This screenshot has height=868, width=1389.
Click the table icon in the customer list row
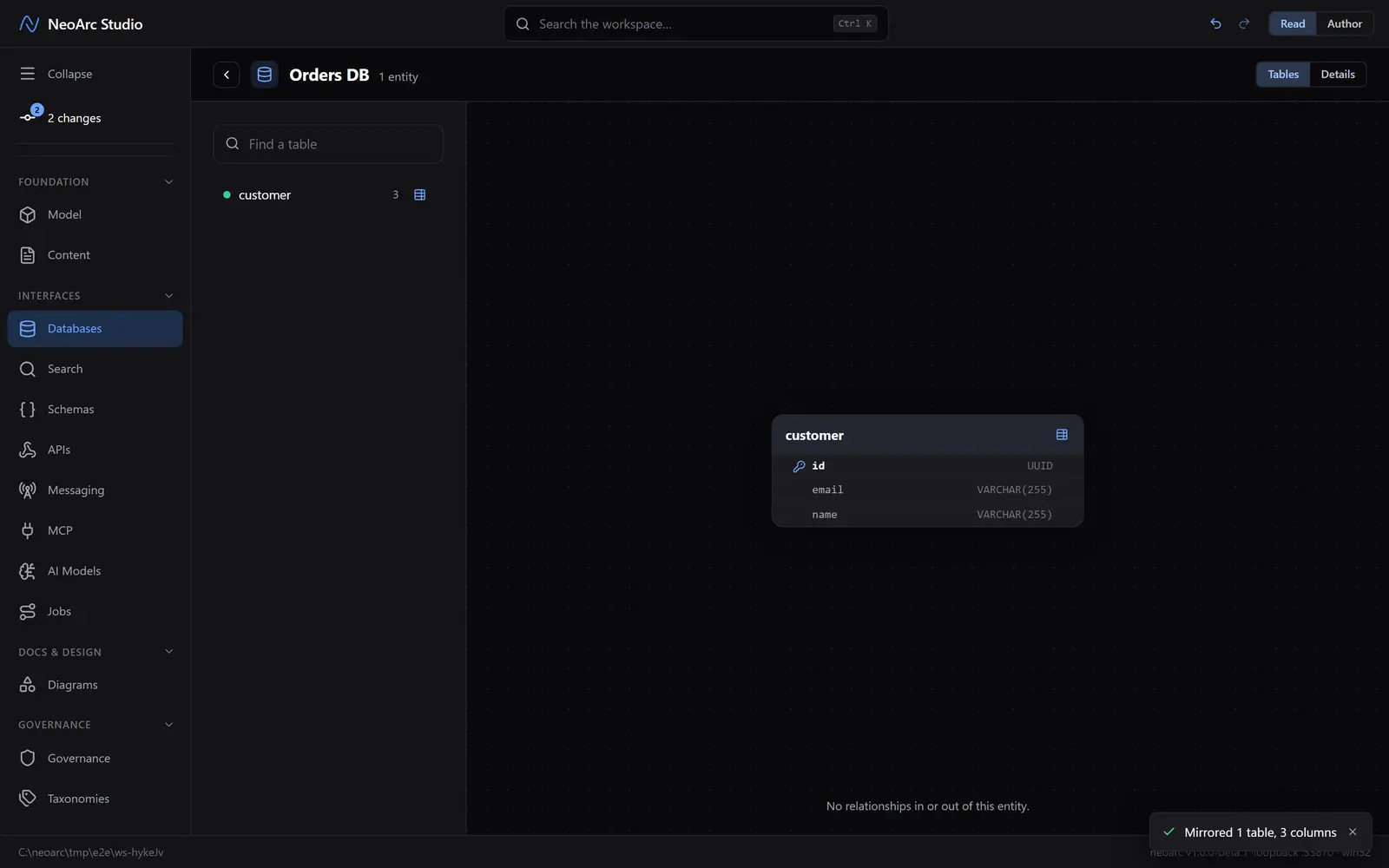420,195
